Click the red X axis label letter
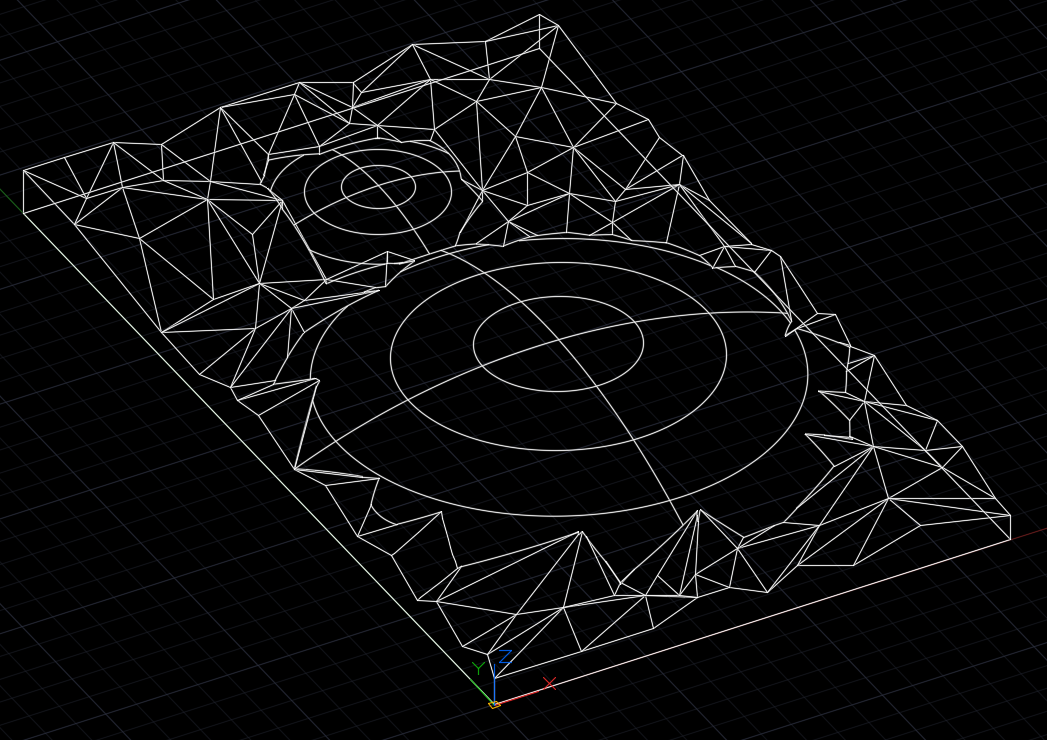This screenshot has height=740, width=1047. coord(549,683)
